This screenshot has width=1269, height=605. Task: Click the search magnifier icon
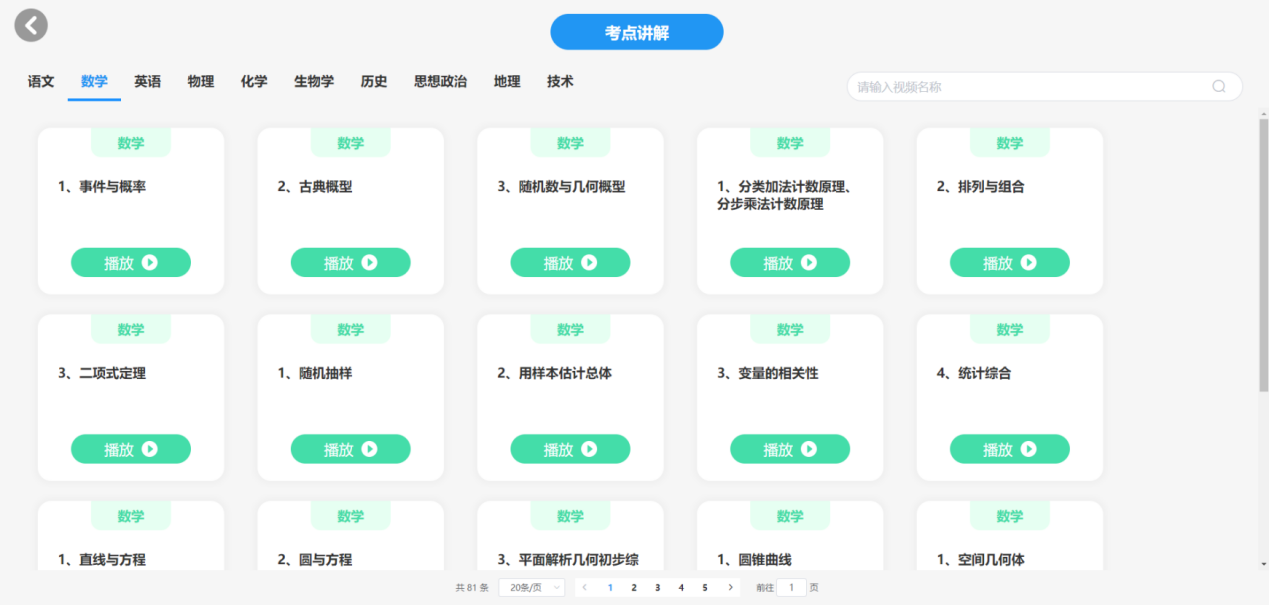1218,87
